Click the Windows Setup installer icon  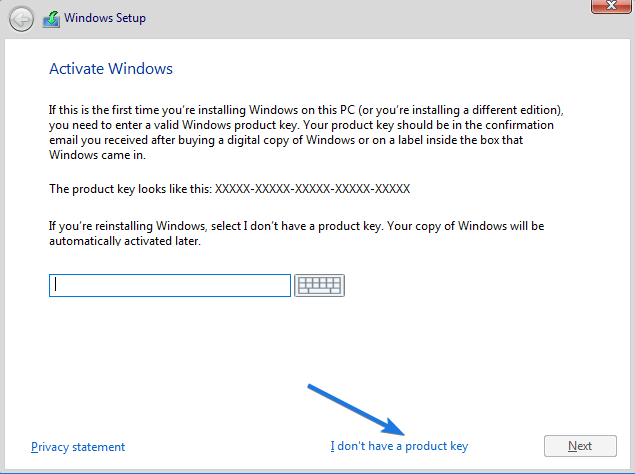pos(51,19)
